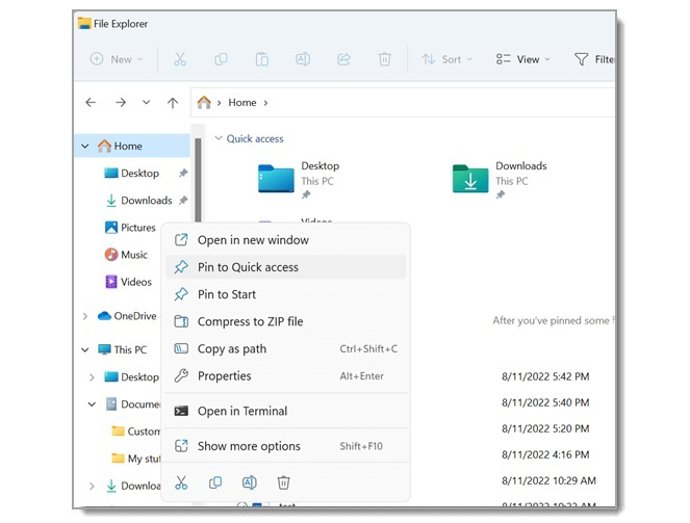Choose Show more options

tap(286, 446)
